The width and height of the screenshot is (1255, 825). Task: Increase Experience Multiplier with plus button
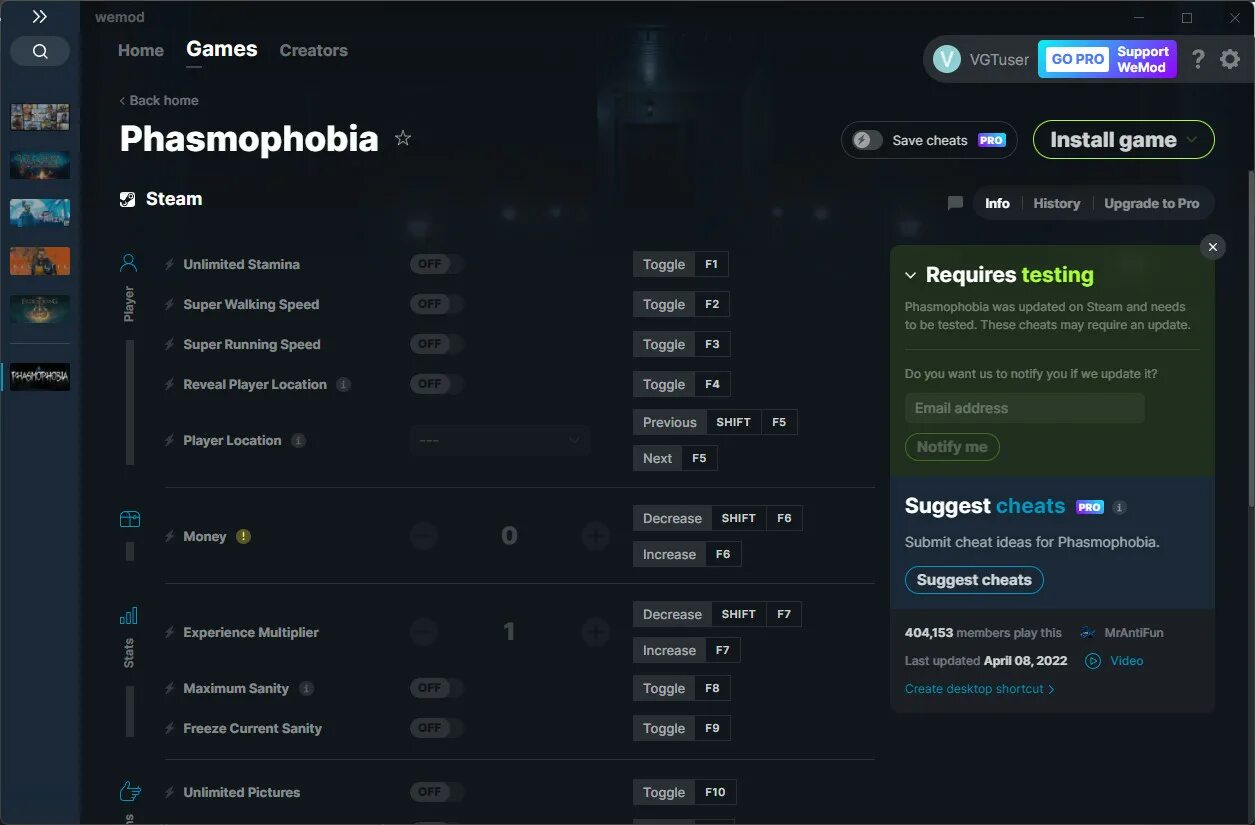(596, 632)
